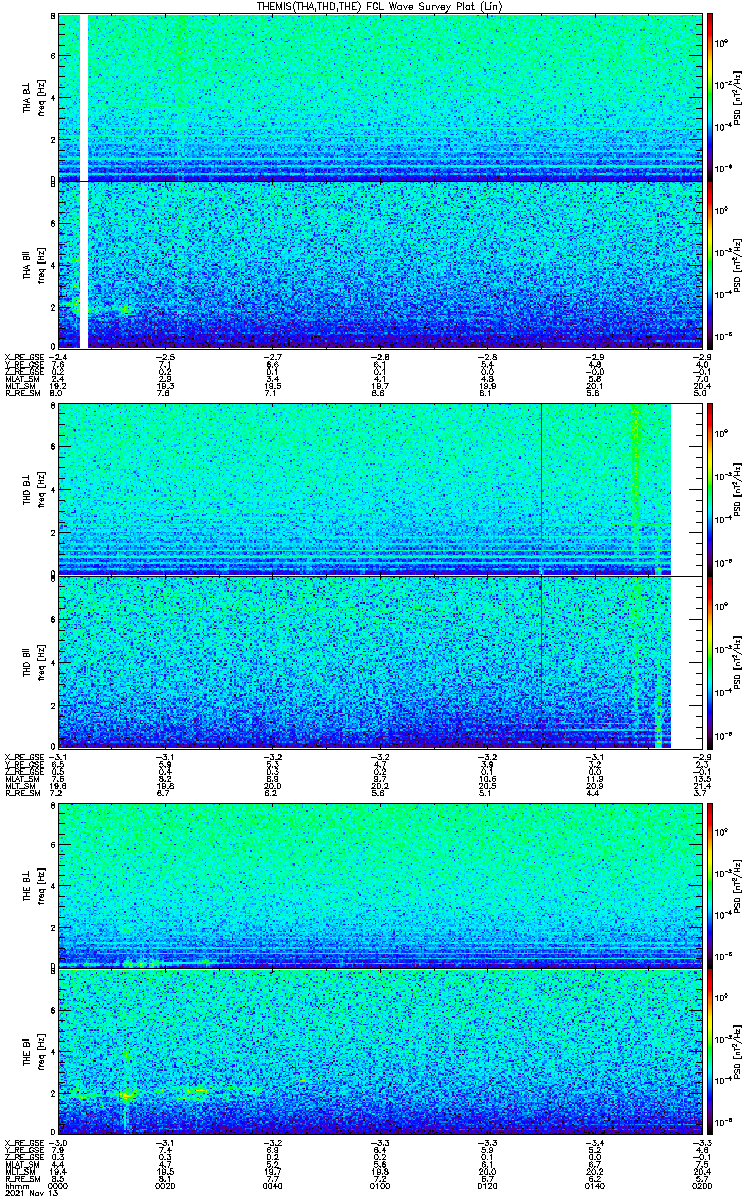Click the THE B-parallel freq [Hz] axis label

[40, 1052]
